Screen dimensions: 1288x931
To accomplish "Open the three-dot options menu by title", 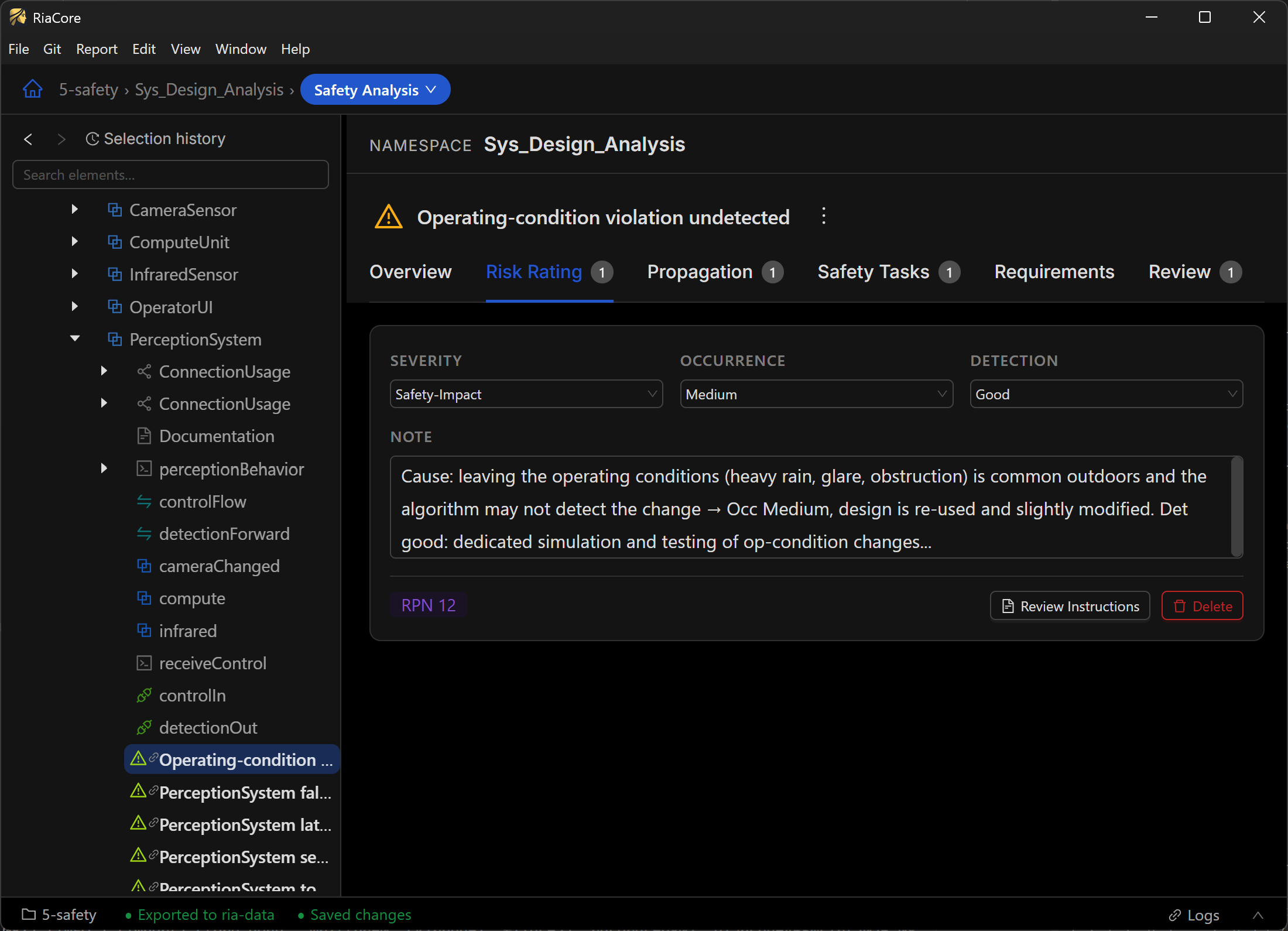I will coord(824,216).
